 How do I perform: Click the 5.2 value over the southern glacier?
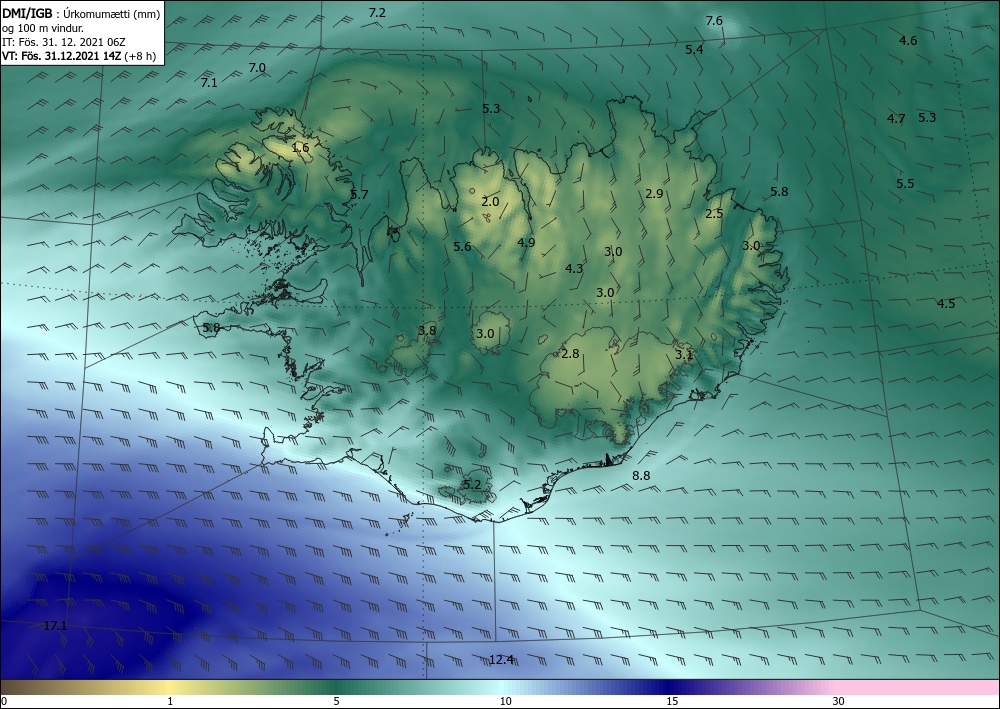(x=472, y=485)
